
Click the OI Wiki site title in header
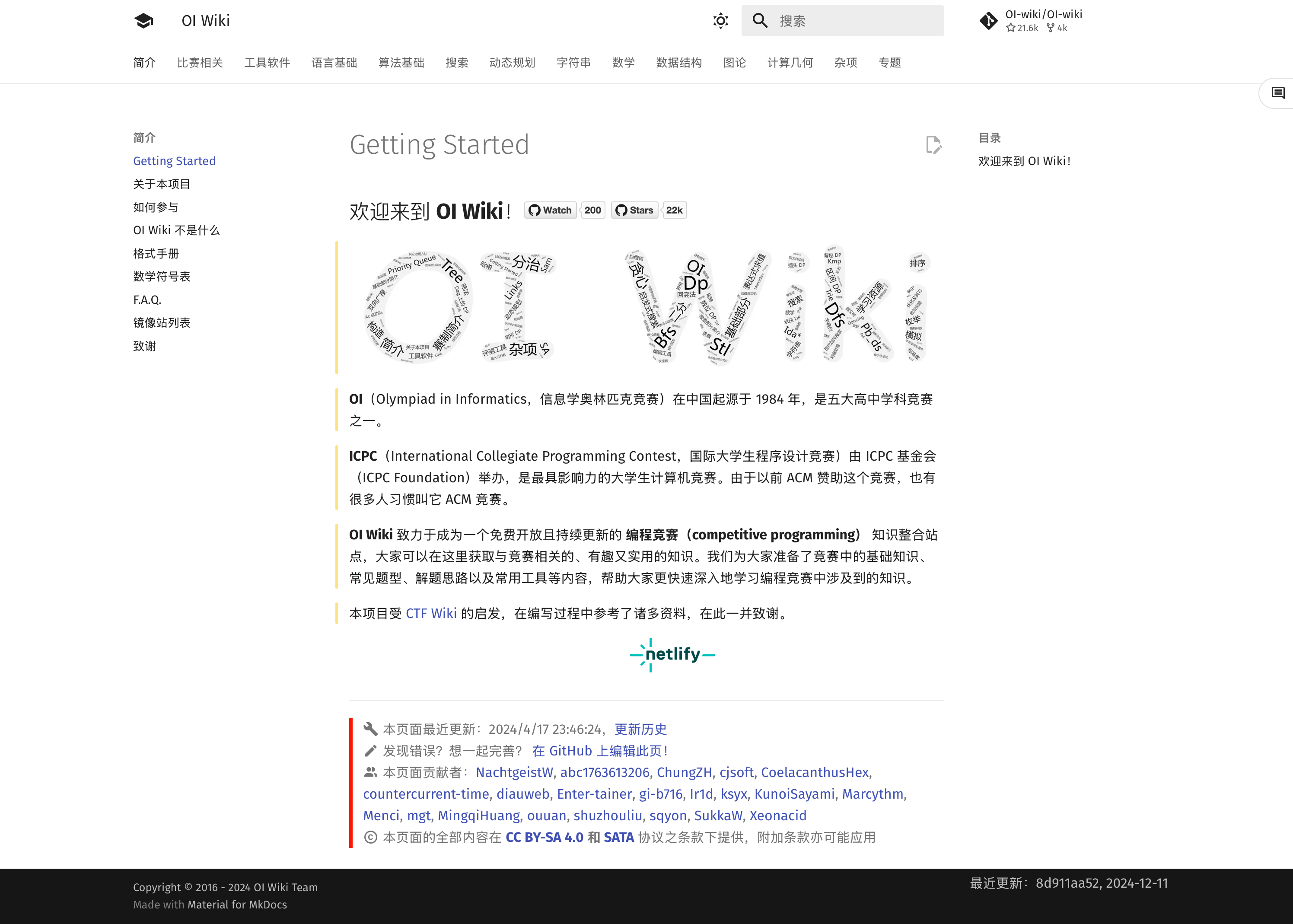(206, 21)
